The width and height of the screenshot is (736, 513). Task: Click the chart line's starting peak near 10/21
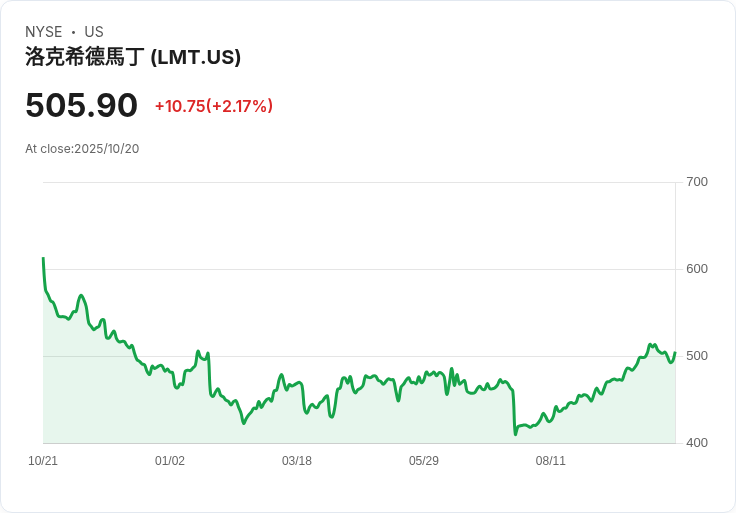tap(43, 258)
